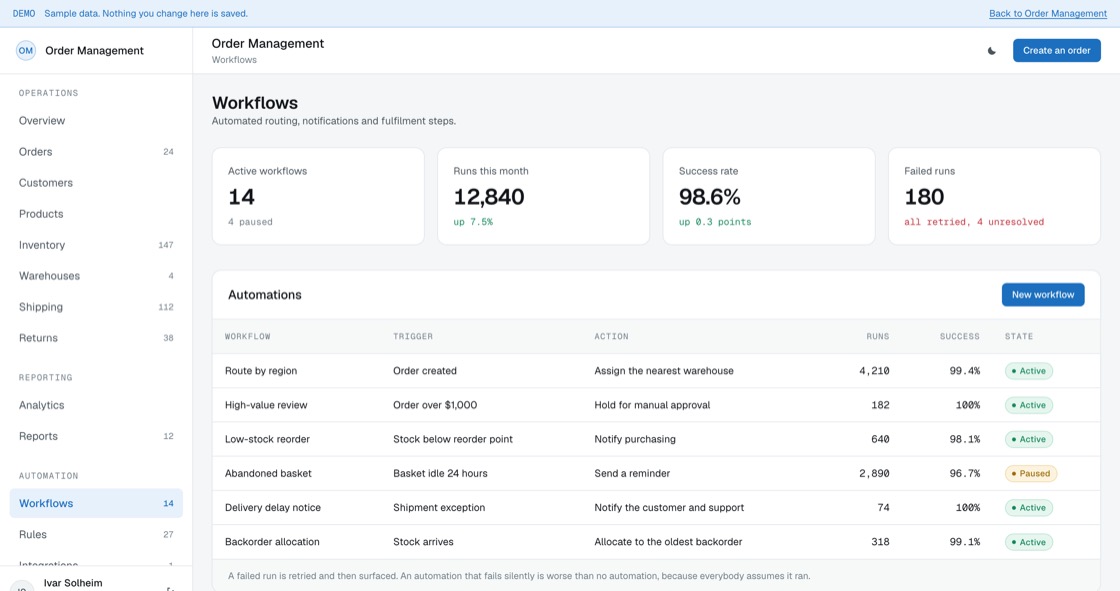The width and height of the screenshot is (1120, 591).
Task: Click the '4 paused' note under Active workflows
Action: (x=250, y=222)
